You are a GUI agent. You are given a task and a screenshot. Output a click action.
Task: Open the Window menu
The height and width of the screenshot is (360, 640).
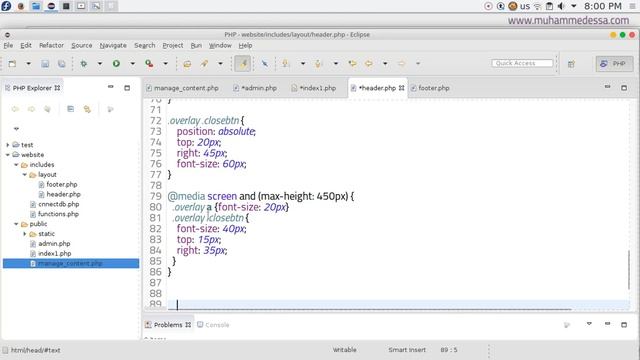coord(220,45)
